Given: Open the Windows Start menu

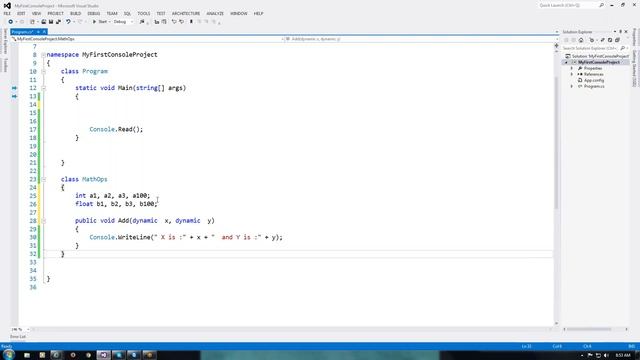Looking at the screenshot, I should (x=9, y=354).
